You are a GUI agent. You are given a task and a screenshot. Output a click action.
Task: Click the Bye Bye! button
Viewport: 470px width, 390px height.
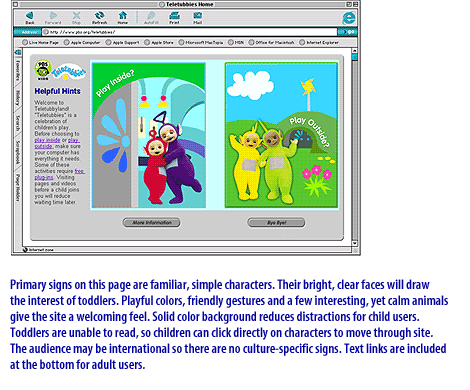pos(276,223)
